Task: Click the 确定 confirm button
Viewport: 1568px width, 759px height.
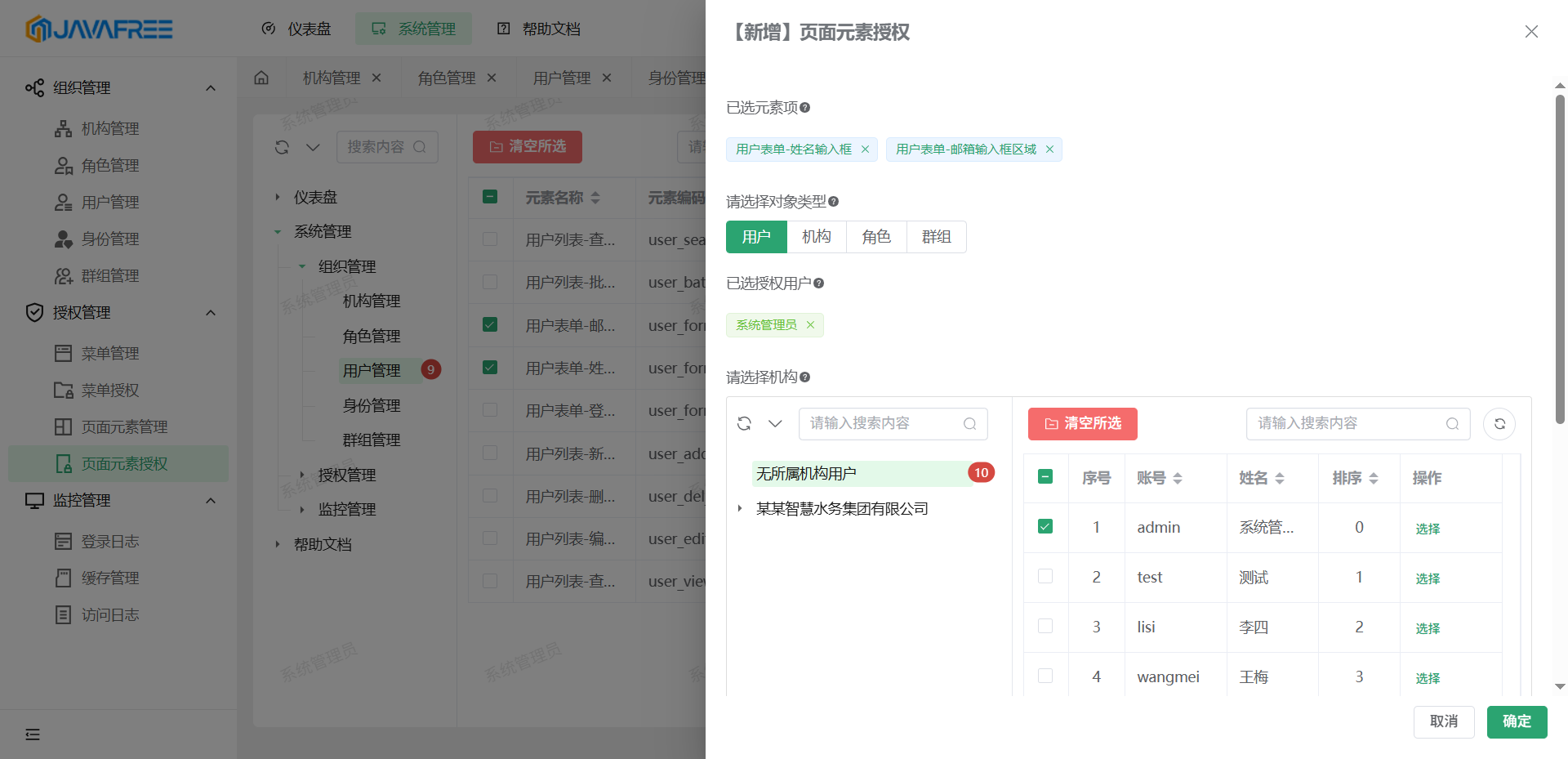Action: [1517, 722]
